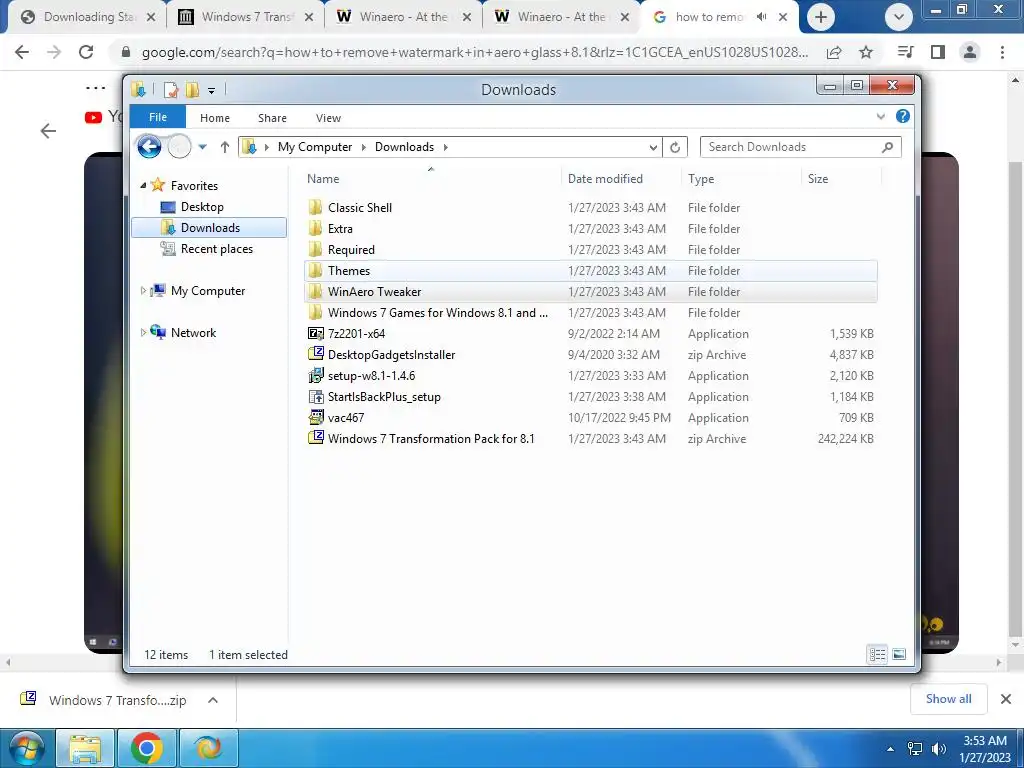
Task: Reload the Chrome page
Action: 86,52
